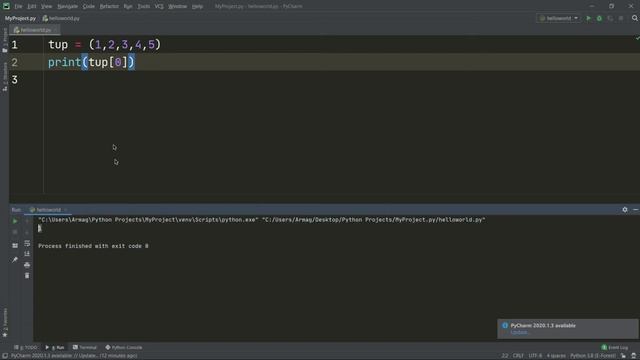Open Run panel settings gear
This screenshot has height=360, width=640.
[x=625, y=209]
